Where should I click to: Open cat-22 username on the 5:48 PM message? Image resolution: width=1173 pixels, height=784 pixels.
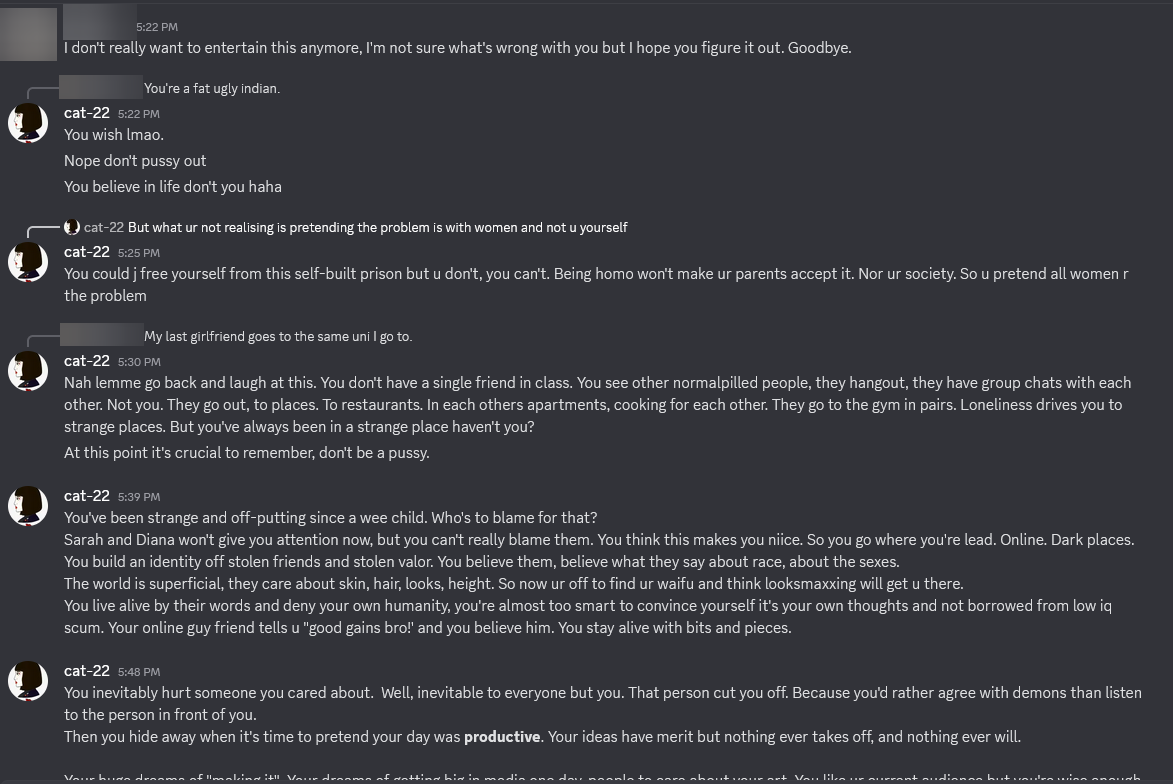coord(87,671)
